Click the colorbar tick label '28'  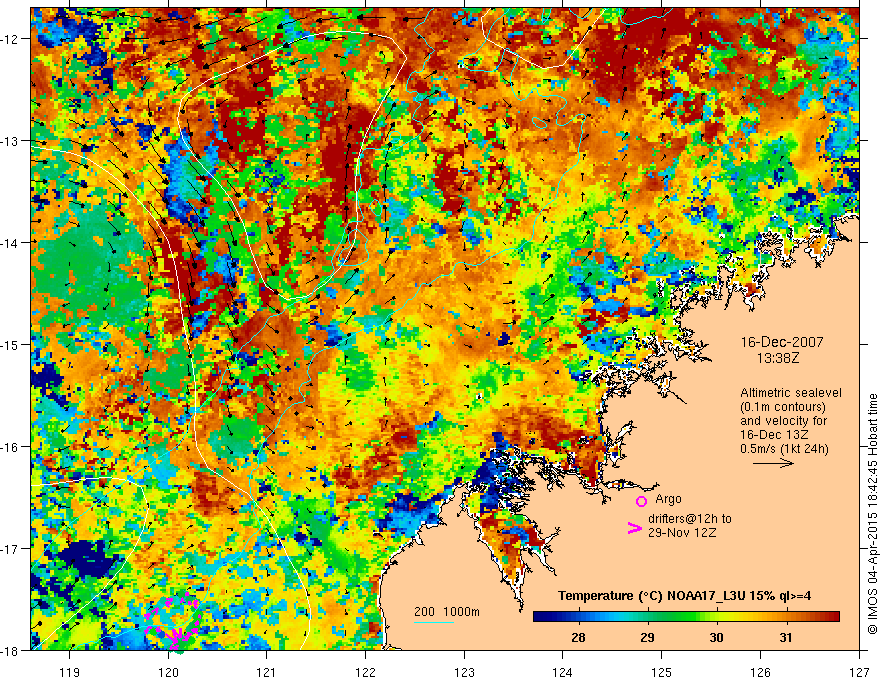tap(578, 637)
